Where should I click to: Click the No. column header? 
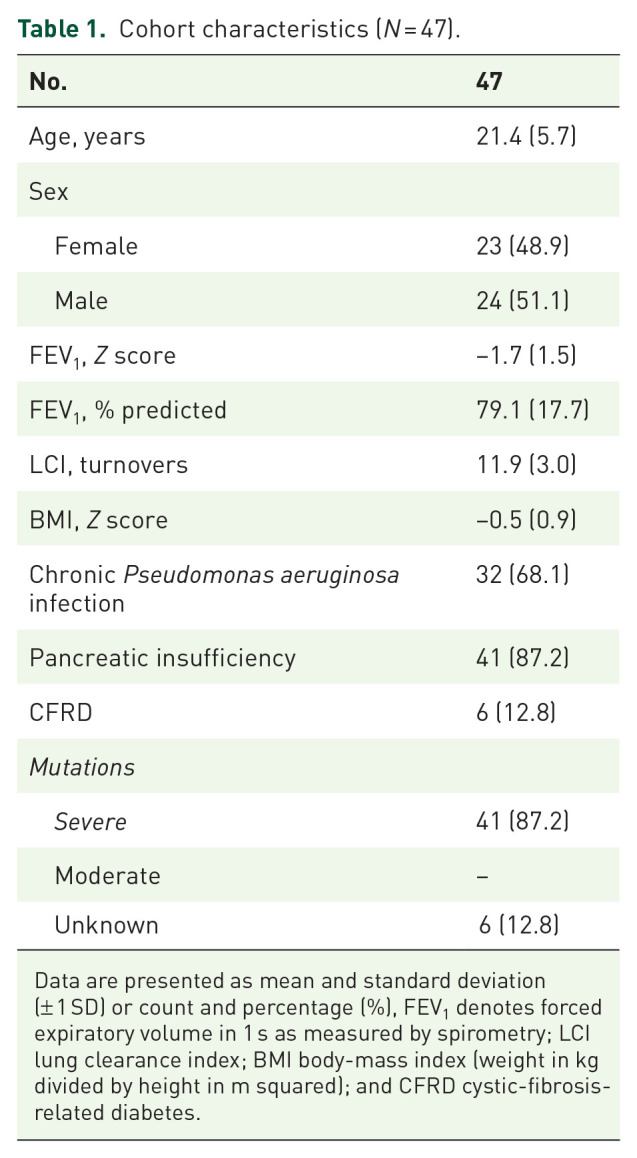click(48, 81)
